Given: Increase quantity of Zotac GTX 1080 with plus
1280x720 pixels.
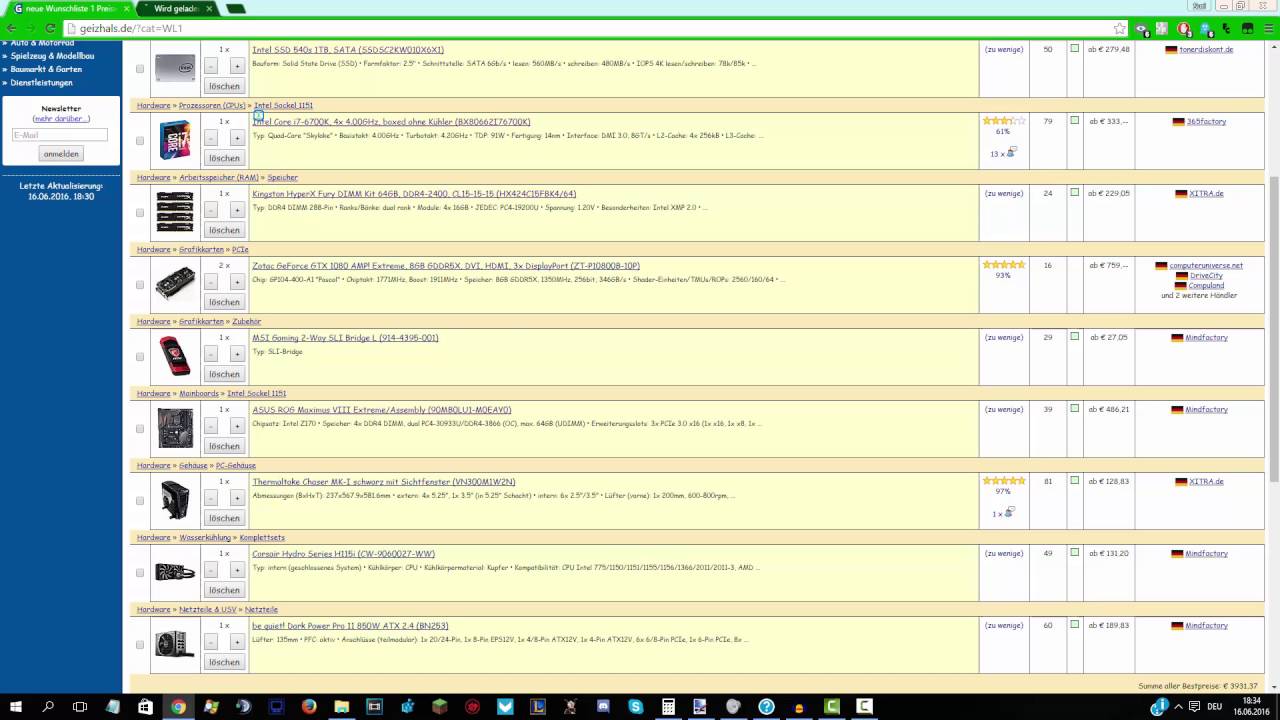Looking at the screenshot, I should [x=237, y=282].
